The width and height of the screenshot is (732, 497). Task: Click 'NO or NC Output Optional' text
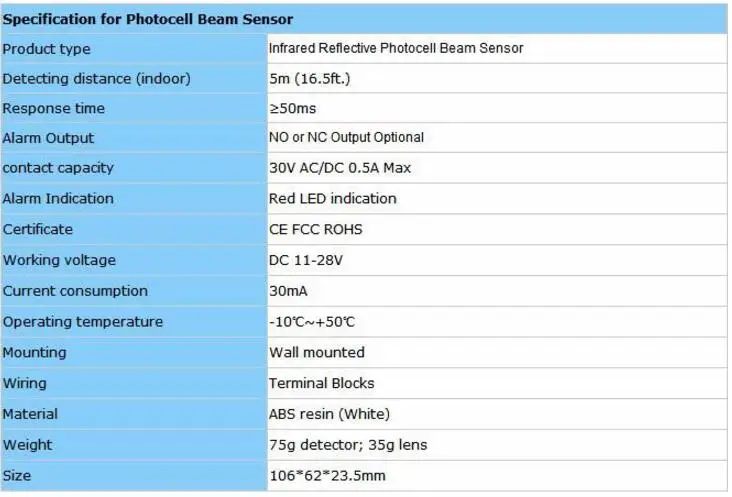(x=346, y=137)
